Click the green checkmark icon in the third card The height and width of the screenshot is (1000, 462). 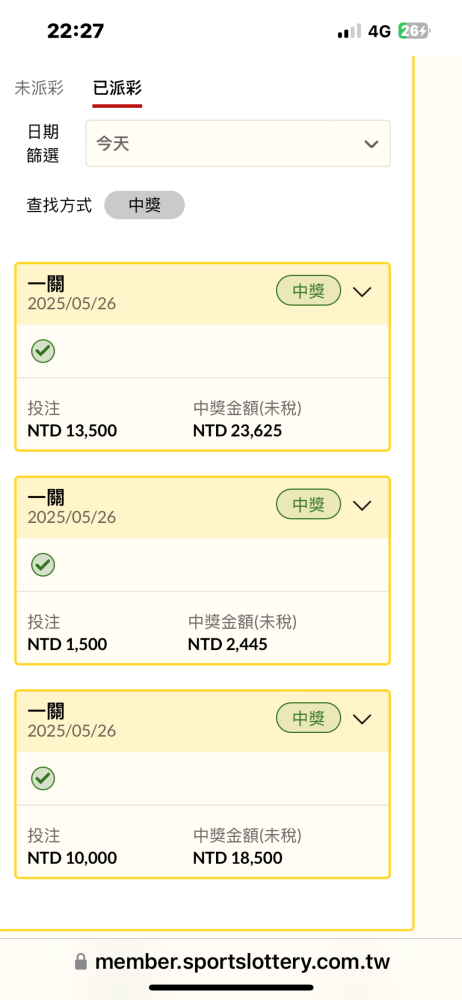[43, 778]
